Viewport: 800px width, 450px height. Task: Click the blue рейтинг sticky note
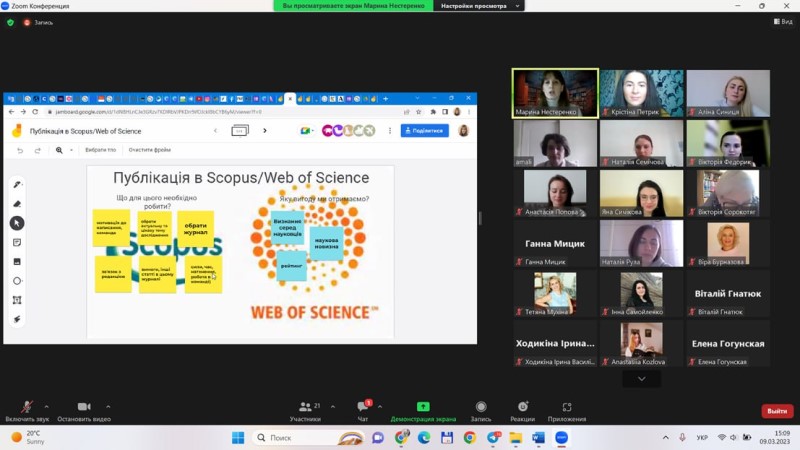(291, 266)
